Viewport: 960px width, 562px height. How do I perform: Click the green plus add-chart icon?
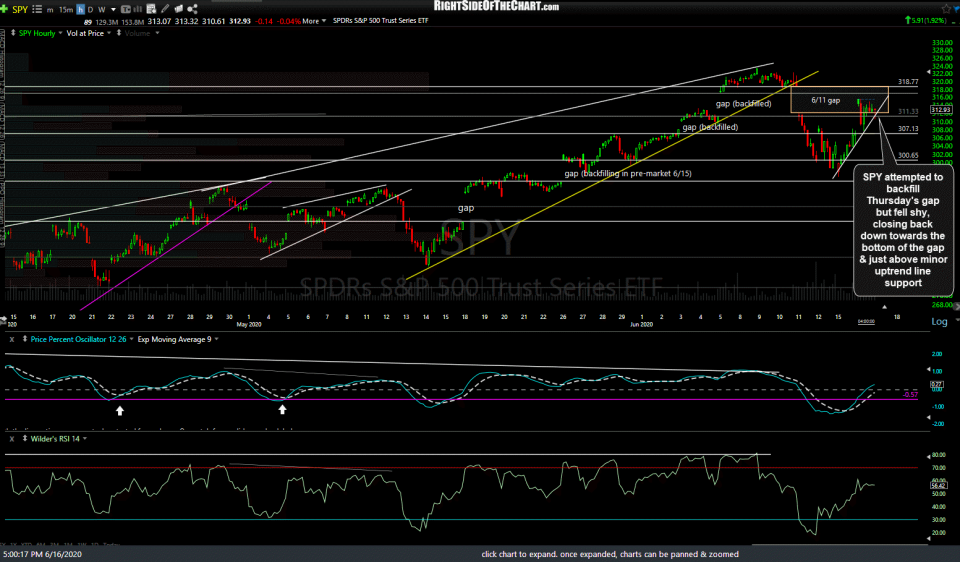tap(3, 9)
